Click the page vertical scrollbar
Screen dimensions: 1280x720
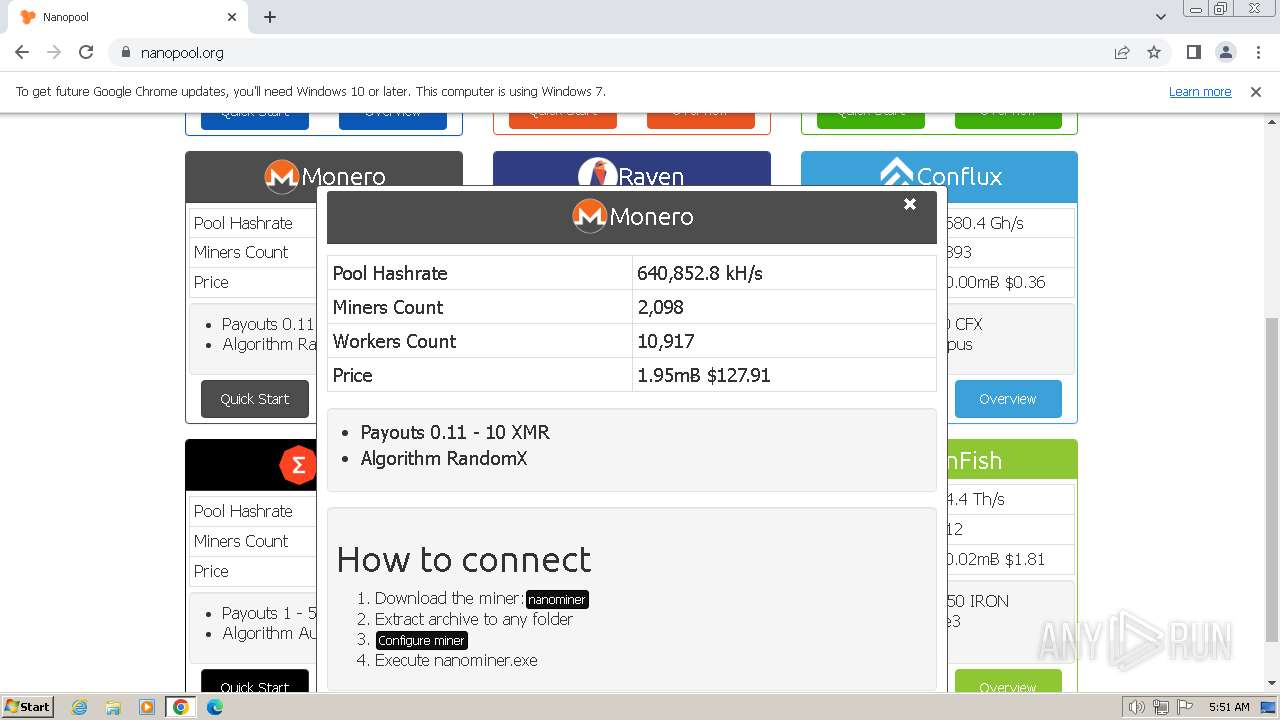tap(1271, 480)
